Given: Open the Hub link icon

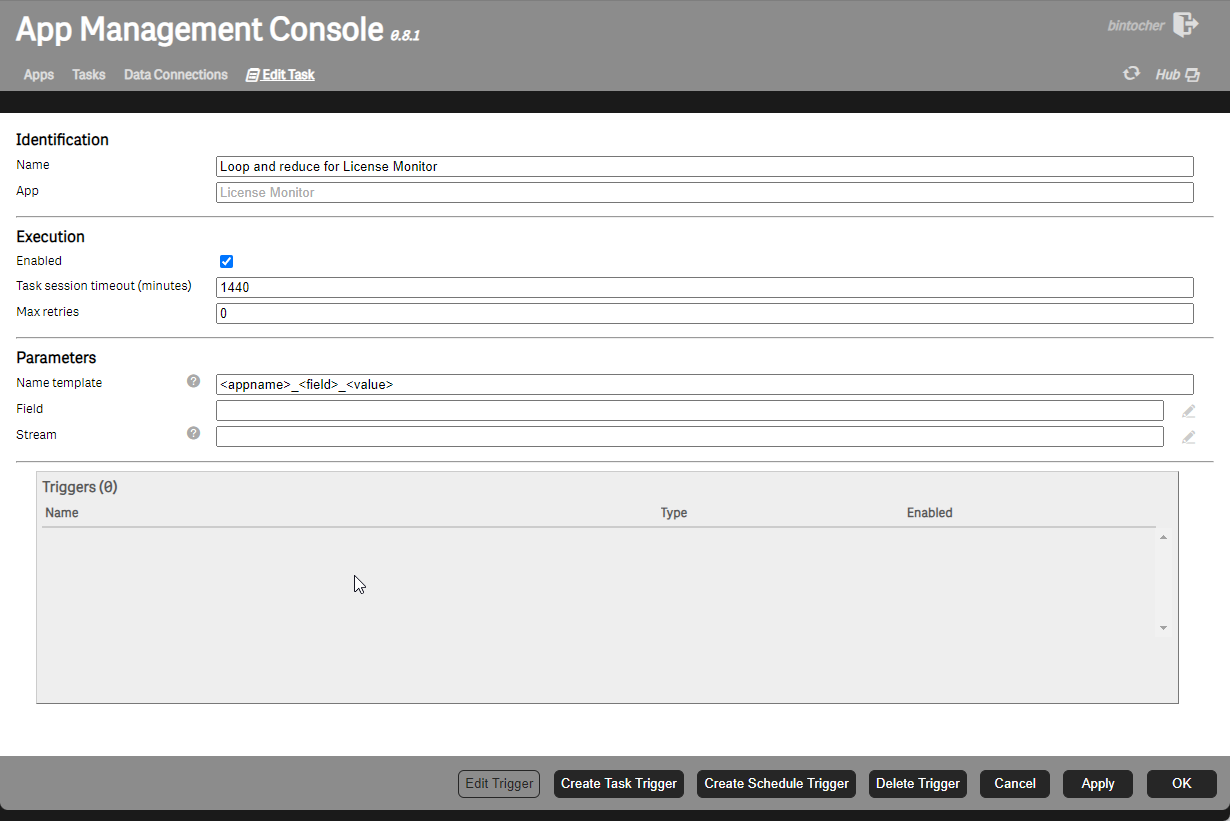Looking at the screenshot, I should (1191, 75).
